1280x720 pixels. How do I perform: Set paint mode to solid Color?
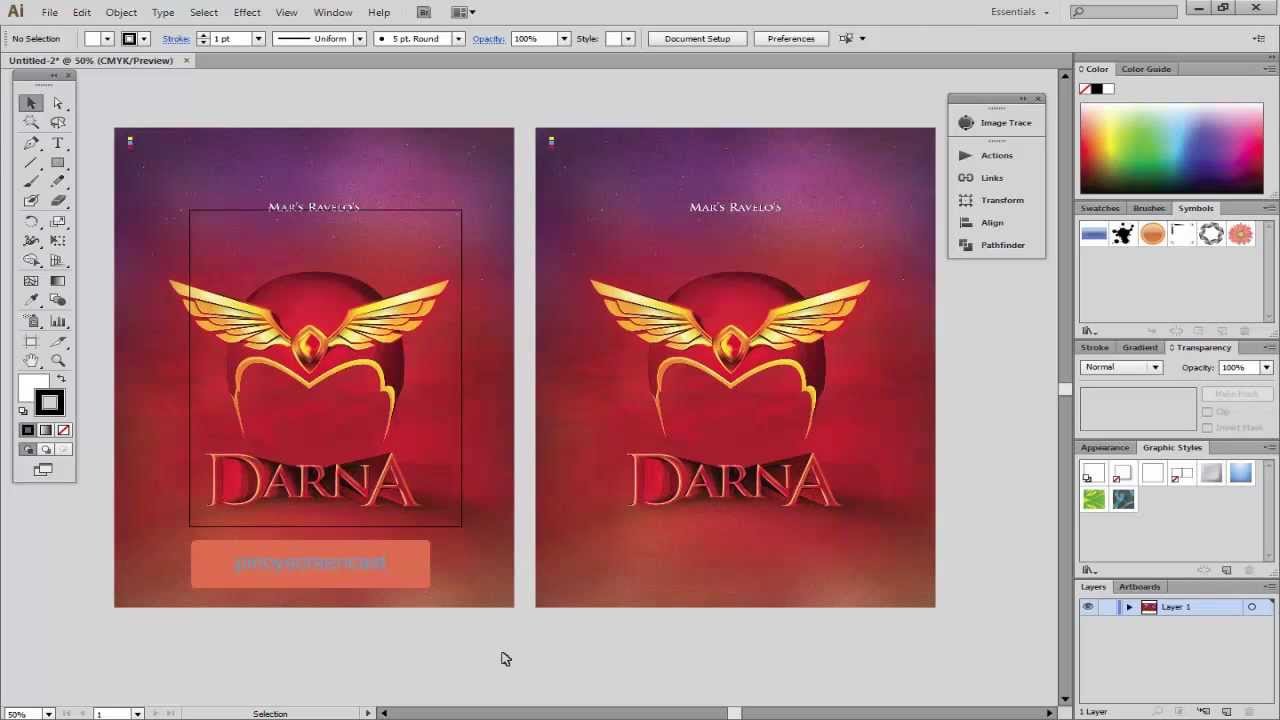point(28,430)
